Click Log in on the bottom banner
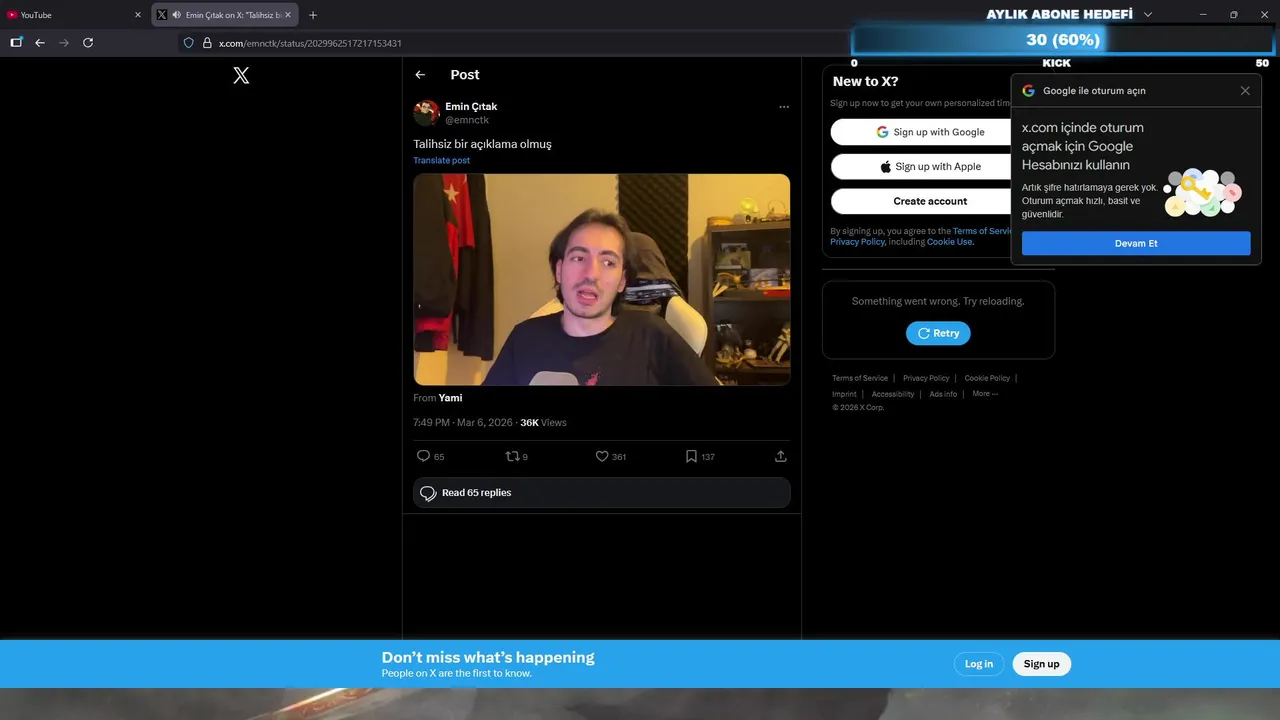Image resolution: width=1280 pixels, height=720 pixels. pos(979,664)
